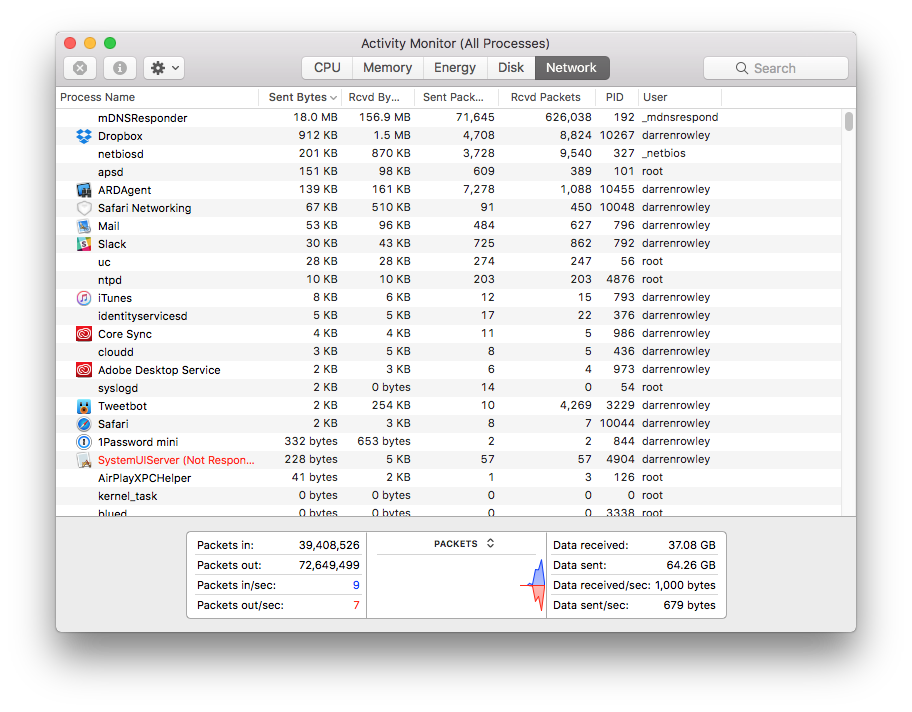The width and height of the screenshot is (912, 712).
Task: Click the Adobe Desktop Service icon
Action: click(x=84, y=370)
